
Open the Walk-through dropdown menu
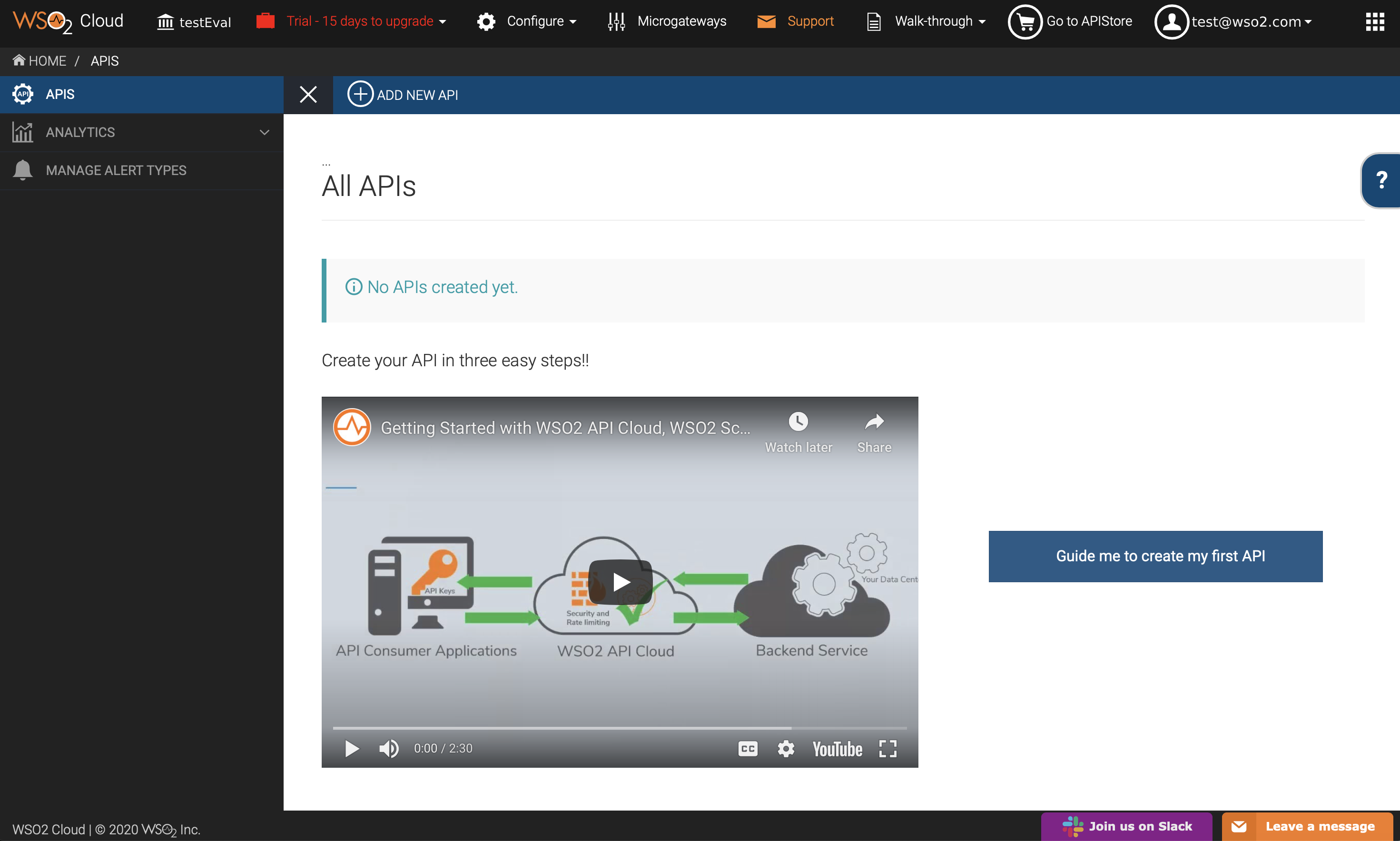click(940, 21)
